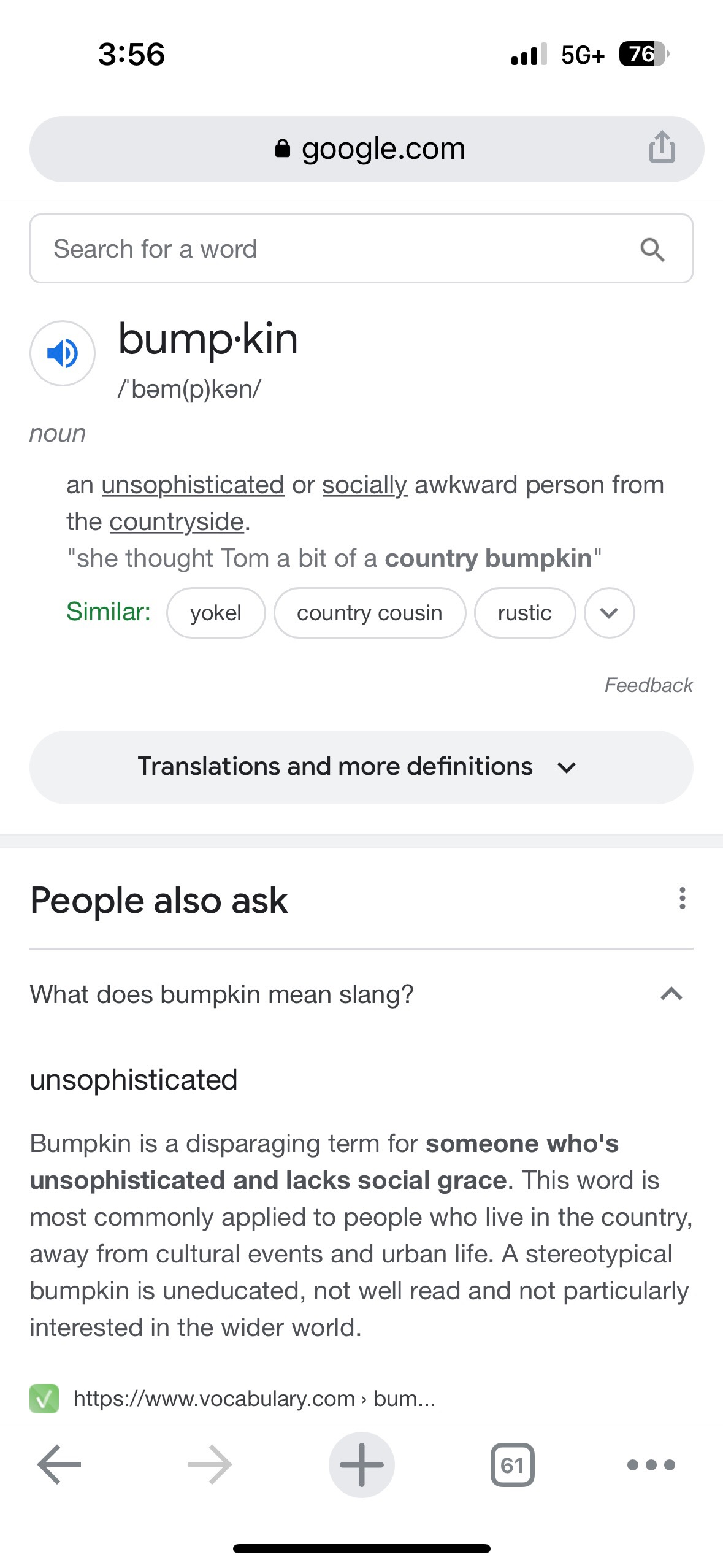Click the magnifying glass search icon
This screenshot has height=1568, width=723.
point(652,250)
